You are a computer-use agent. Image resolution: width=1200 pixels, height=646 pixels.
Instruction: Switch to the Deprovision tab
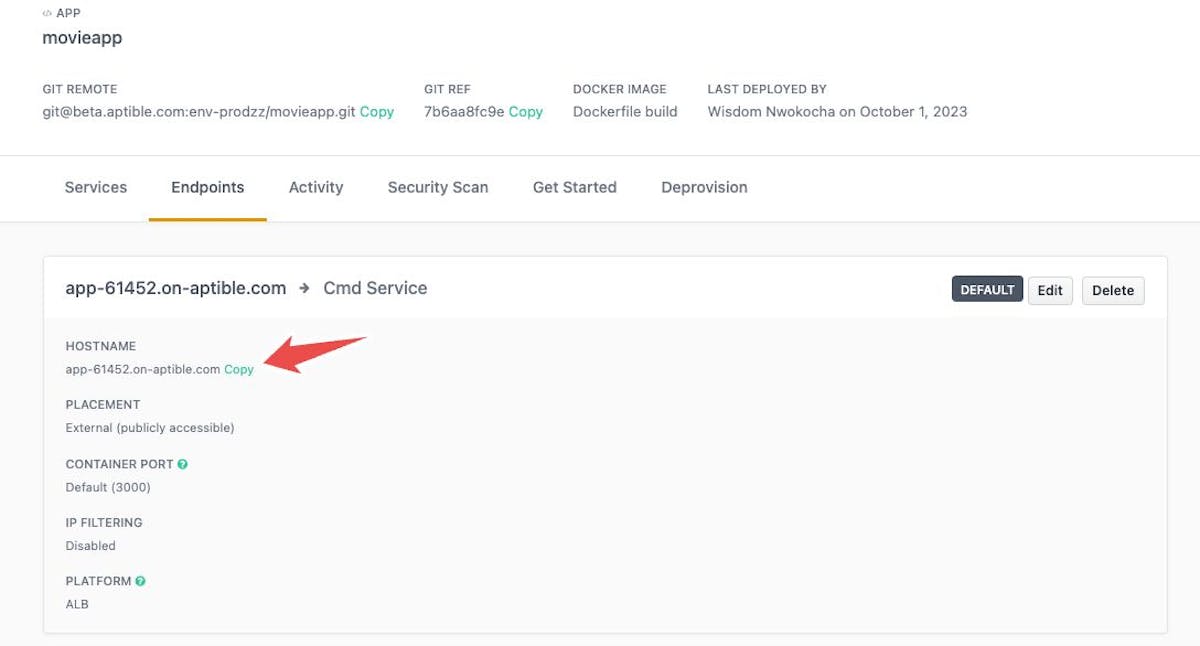pyautogui.click(x=704, y=187)
